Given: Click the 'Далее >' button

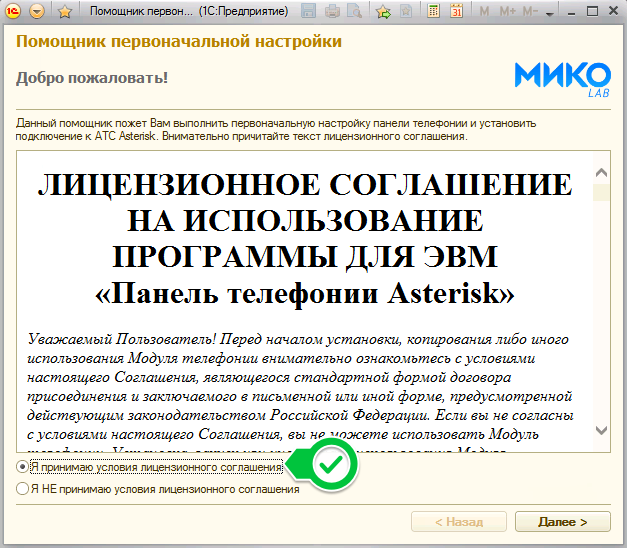Looking at the screenshot, I should click(x=563, y=522).
